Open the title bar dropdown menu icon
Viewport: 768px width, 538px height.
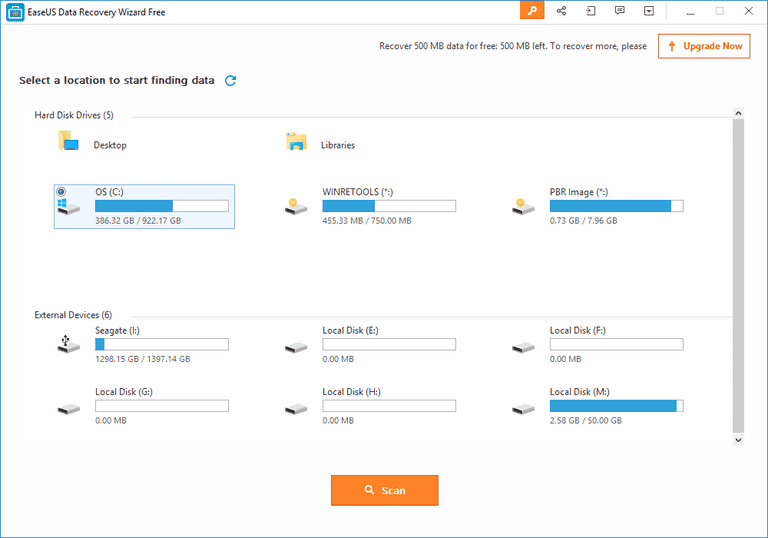point(649,11)
